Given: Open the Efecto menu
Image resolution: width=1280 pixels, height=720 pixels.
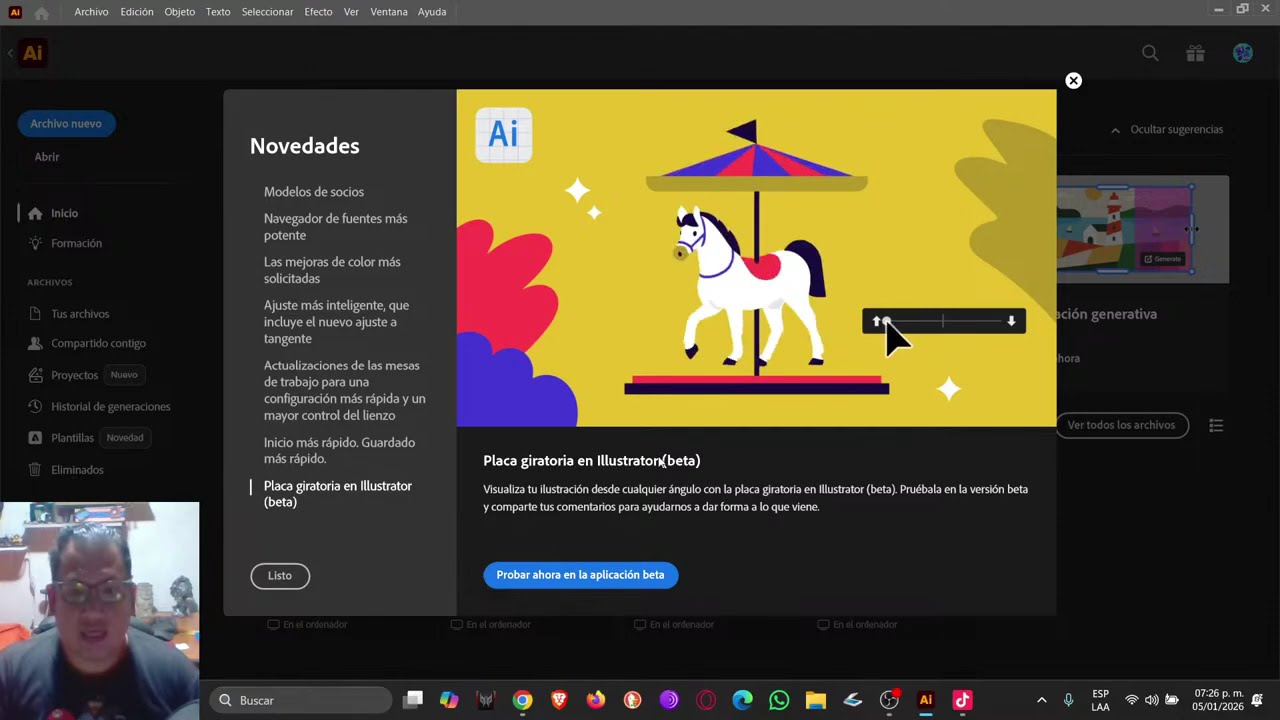Looking at the screenshot, I should (x=318, y=12).
